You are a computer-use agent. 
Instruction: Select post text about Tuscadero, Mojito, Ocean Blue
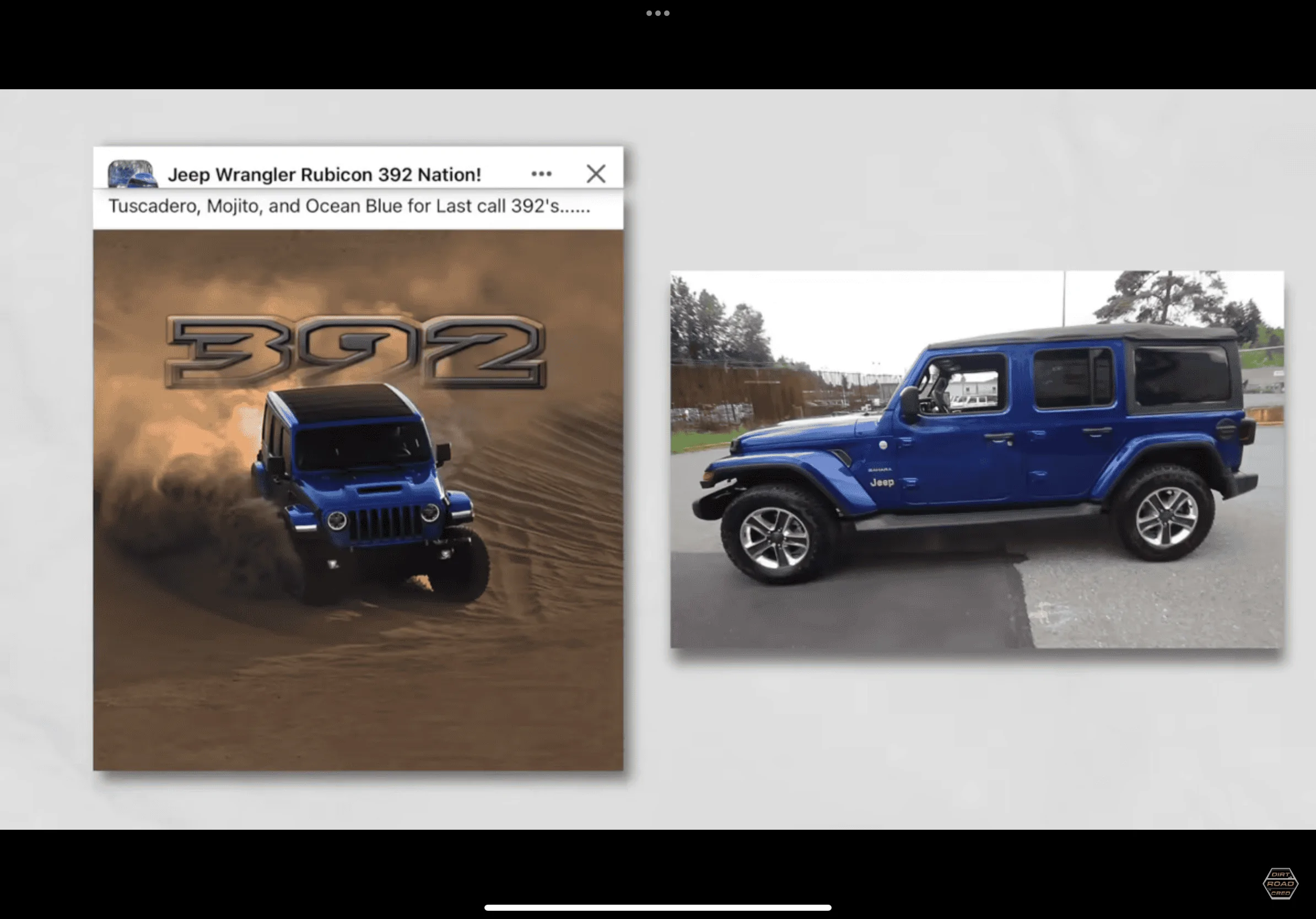click(349, 206)
